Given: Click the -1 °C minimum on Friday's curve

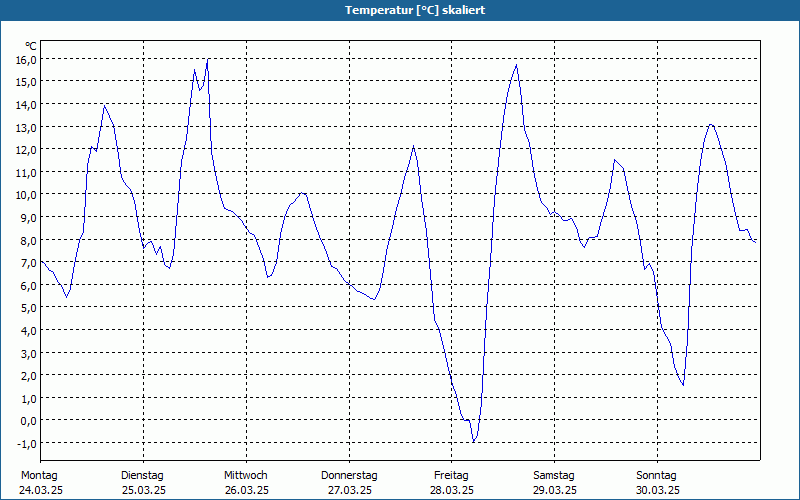Looking at the screenshot, I should (x=474, y=441).
